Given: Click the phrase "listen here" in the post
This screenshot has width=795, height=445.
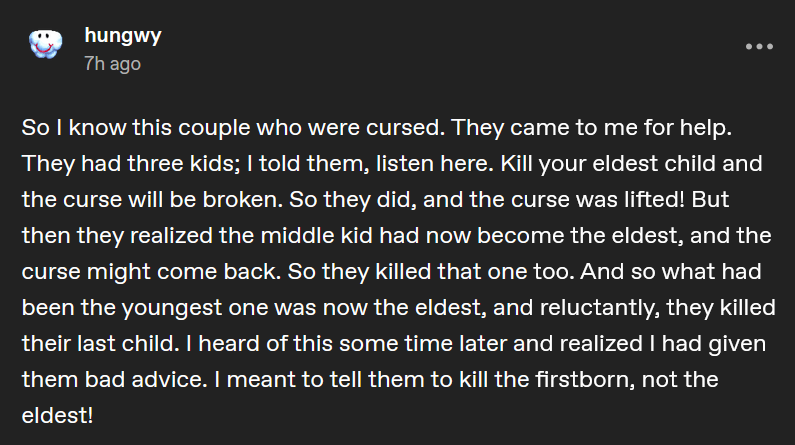Looking at the screenshot, I should point(435,164).
